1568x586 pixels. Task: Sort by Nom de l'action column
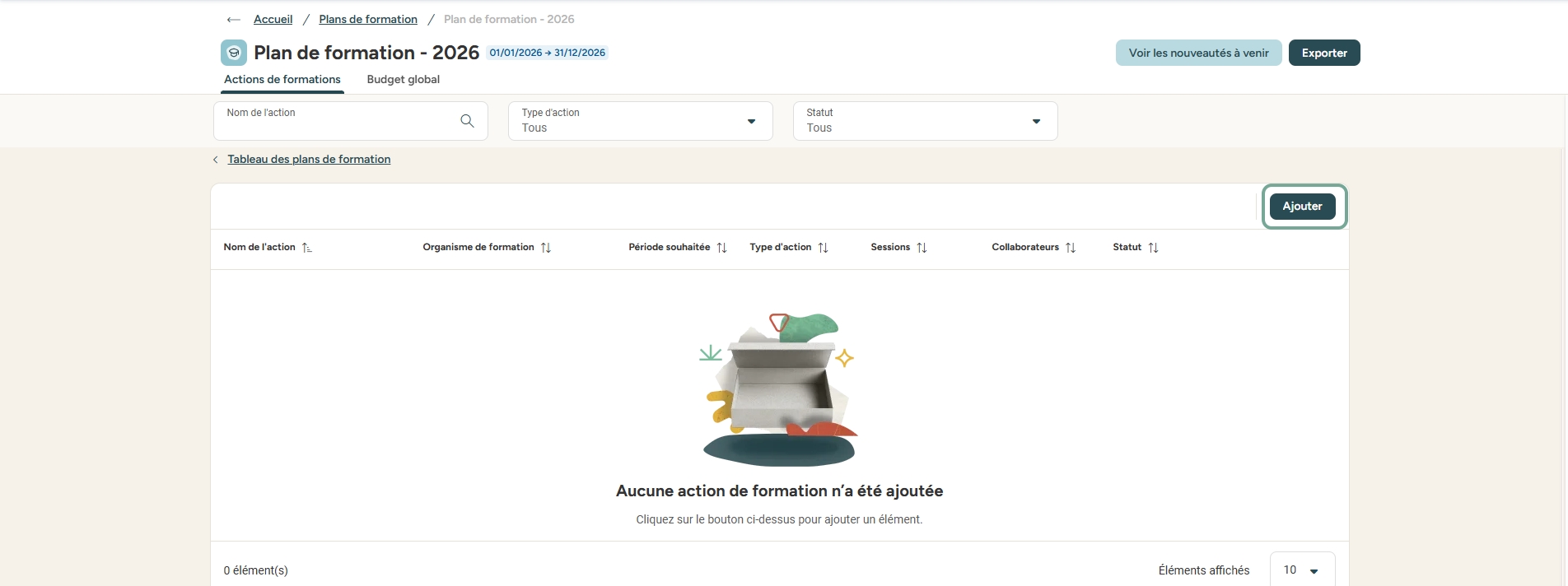coord(306,248)
